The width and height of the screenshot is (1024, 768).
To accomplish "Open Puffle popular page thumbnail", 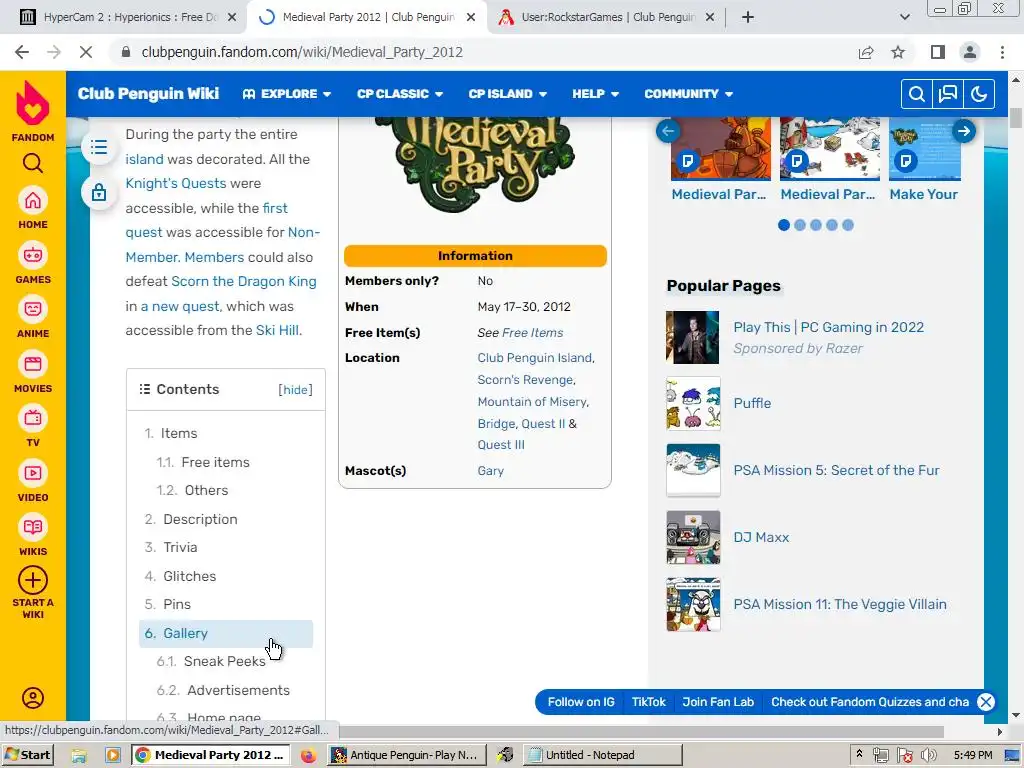I will pyautogui.click(x=693, y=403).
